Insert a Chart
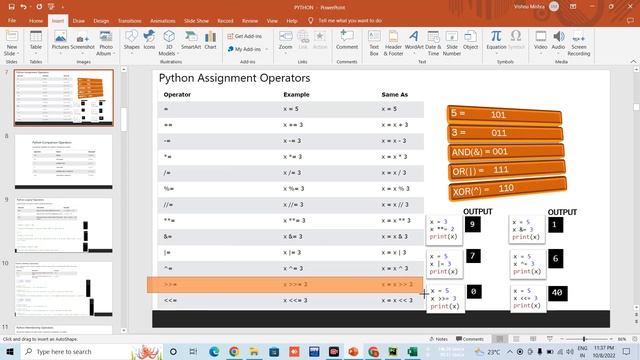Viewport: 640px width, 360px height. 210,41
